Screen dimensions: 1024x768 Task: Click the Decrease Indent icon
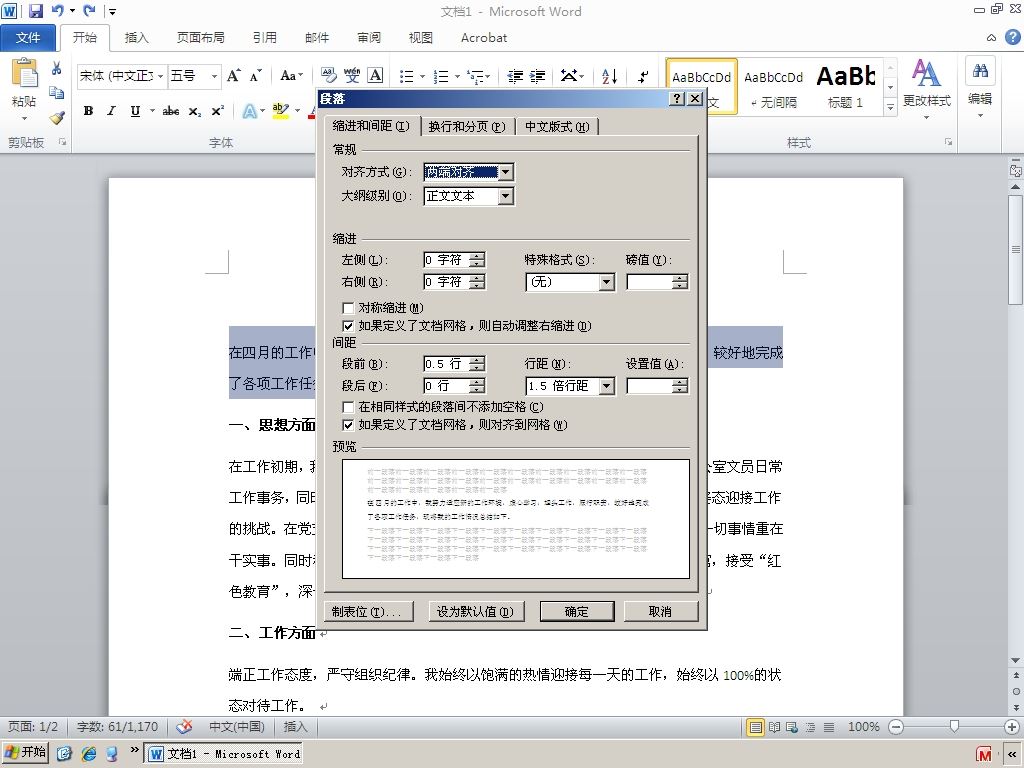515,76
